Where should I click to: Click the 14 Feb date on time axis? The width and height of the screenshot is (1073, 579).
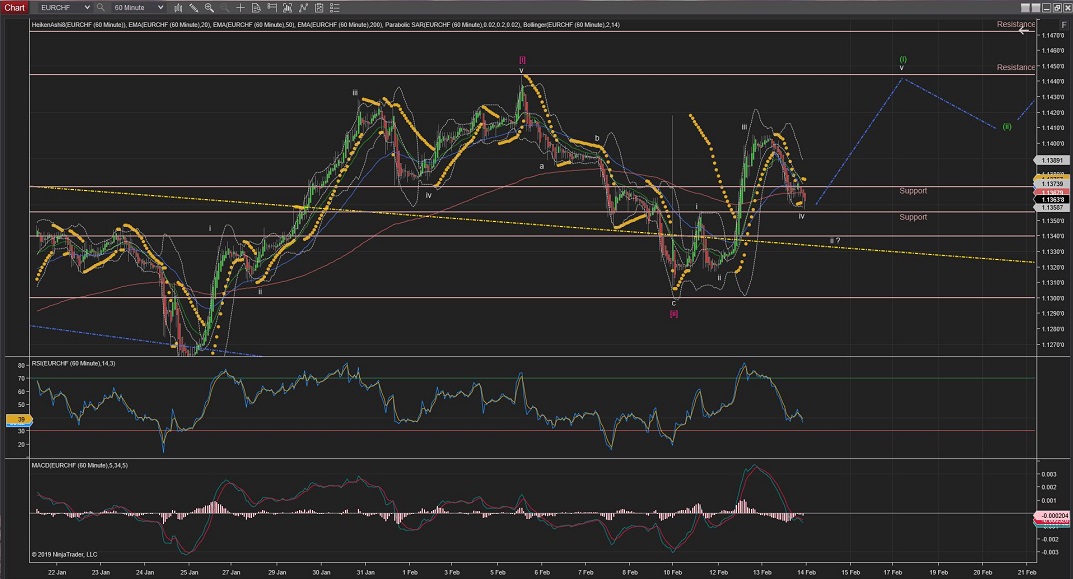[806, 572]
